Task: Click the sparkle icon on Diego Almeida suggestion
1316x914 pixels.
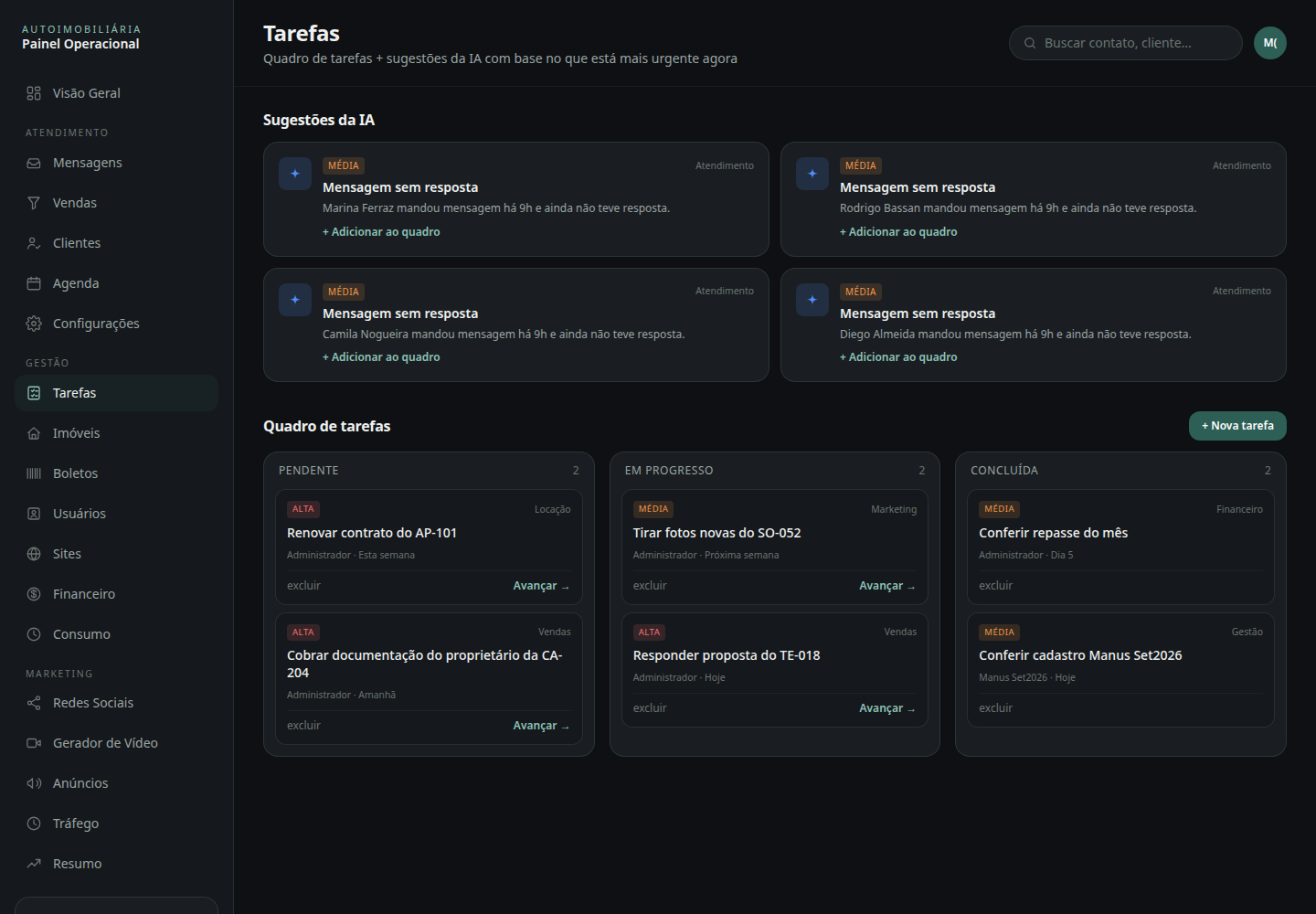Action: pyautogui.click(x=812, y=300)
